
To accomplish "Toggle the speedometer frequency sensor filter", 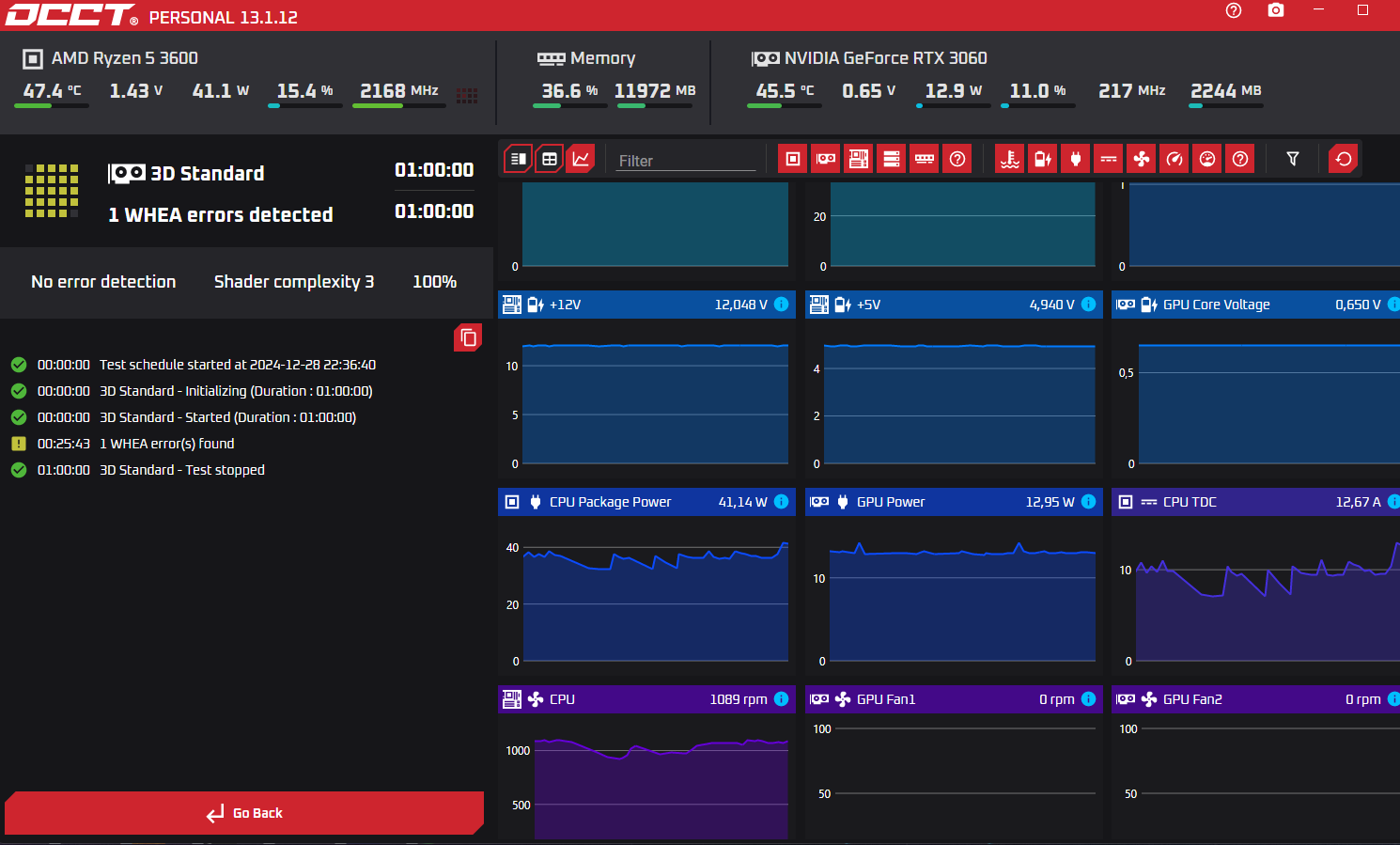I will coord(1174,159).
